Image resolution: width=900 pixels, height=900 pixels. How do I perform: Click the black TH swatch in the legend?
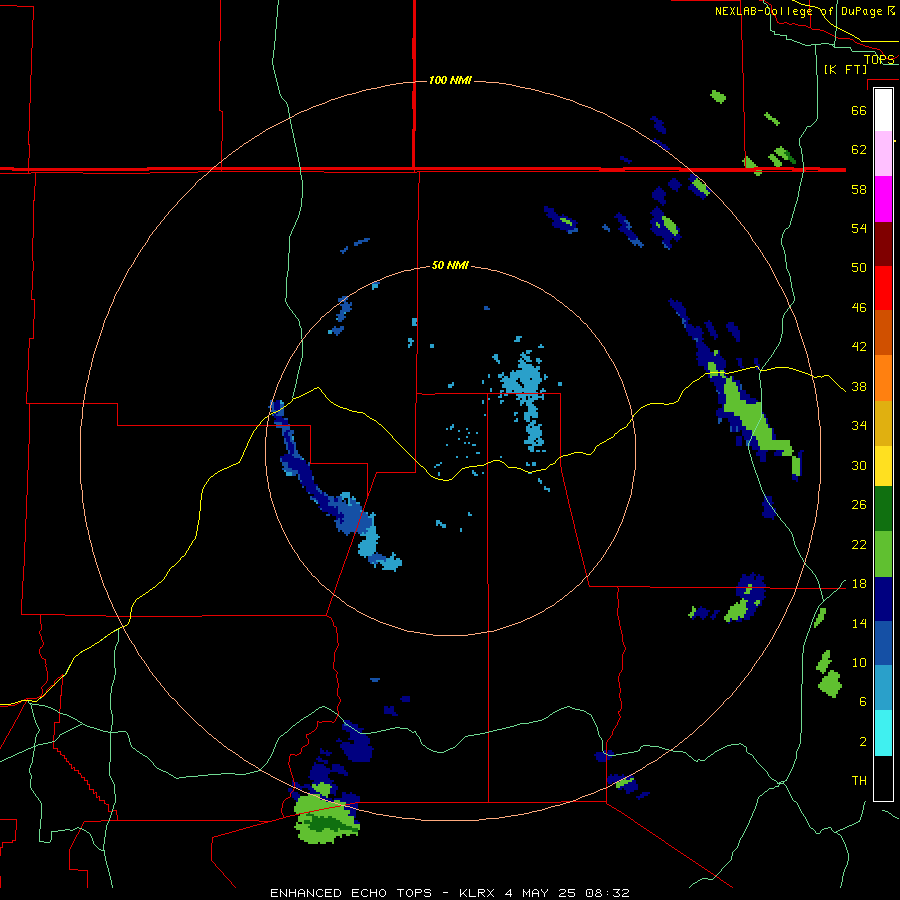[883, 778]
